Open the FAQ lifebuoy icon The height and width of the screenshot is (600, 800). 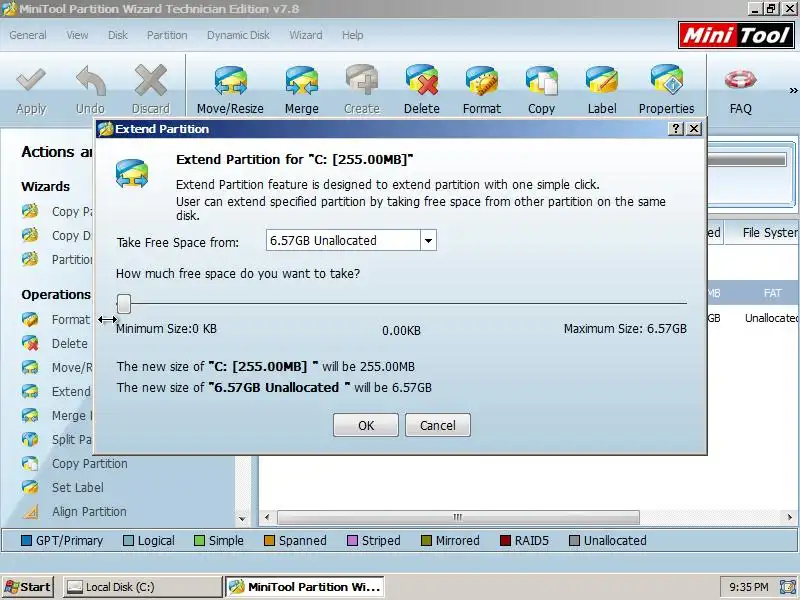click(x=740, y=80)
